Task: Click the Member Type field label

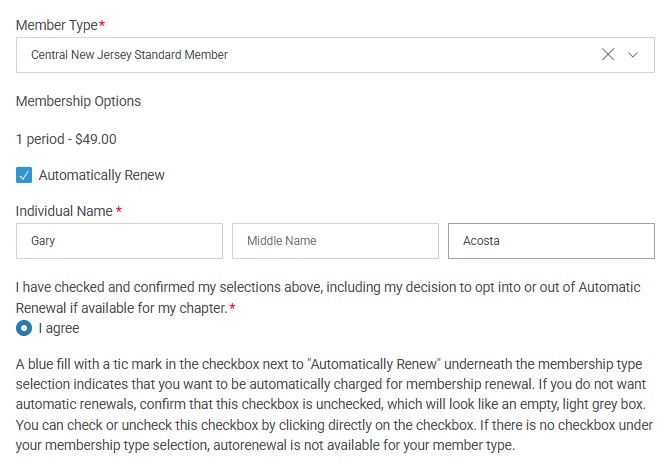Action: (56, 23)
